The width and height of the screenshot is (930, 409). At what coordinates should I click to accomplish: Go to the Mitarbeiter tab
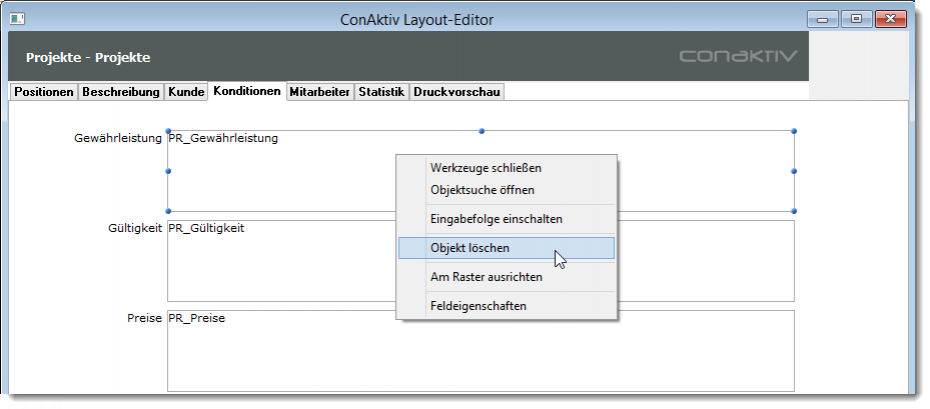[x=319, y=92]
